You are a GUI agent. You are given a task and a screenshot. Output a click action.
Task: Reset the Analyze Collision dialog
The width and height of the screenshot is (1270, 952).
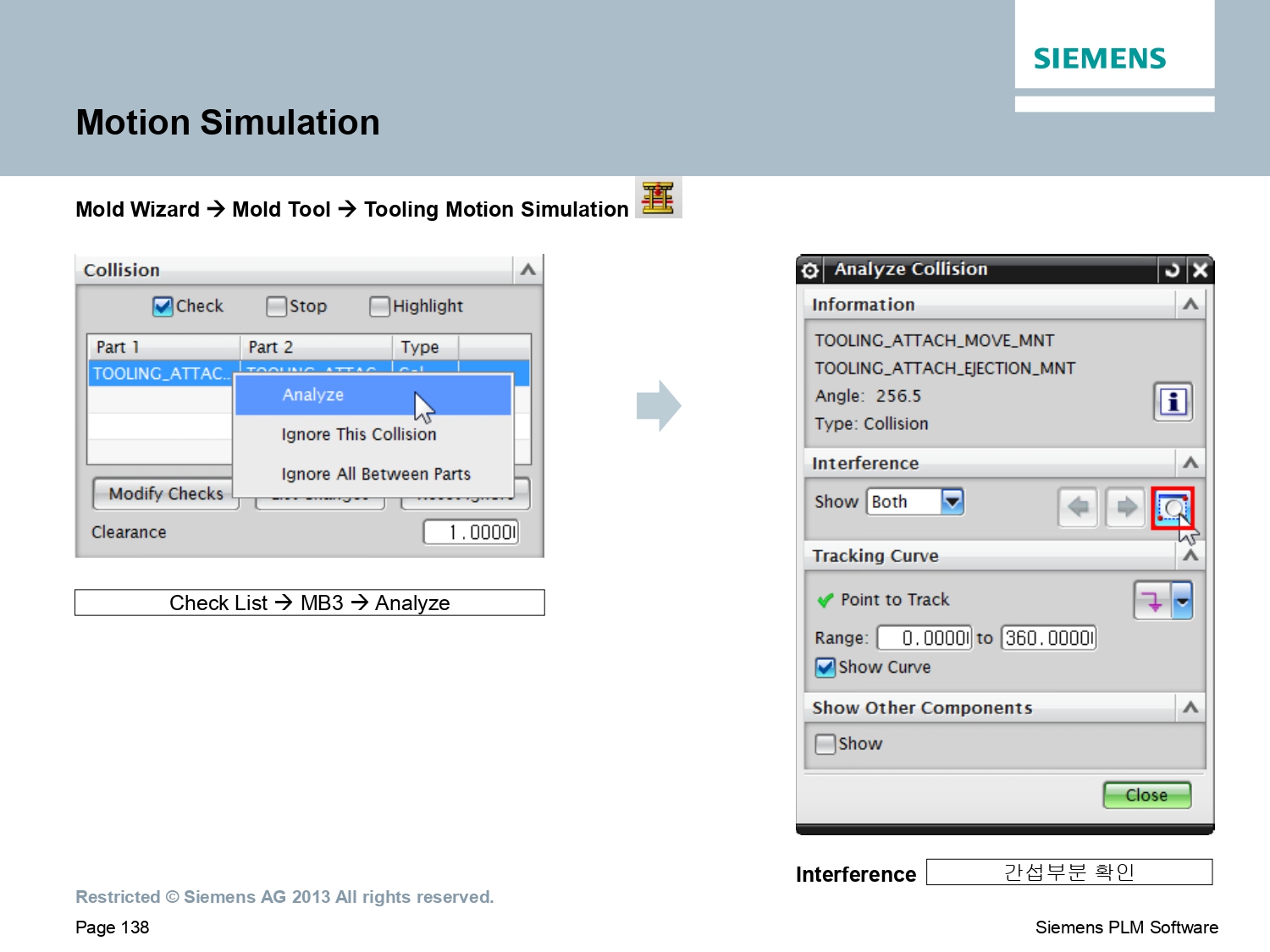pos(1172,270)
